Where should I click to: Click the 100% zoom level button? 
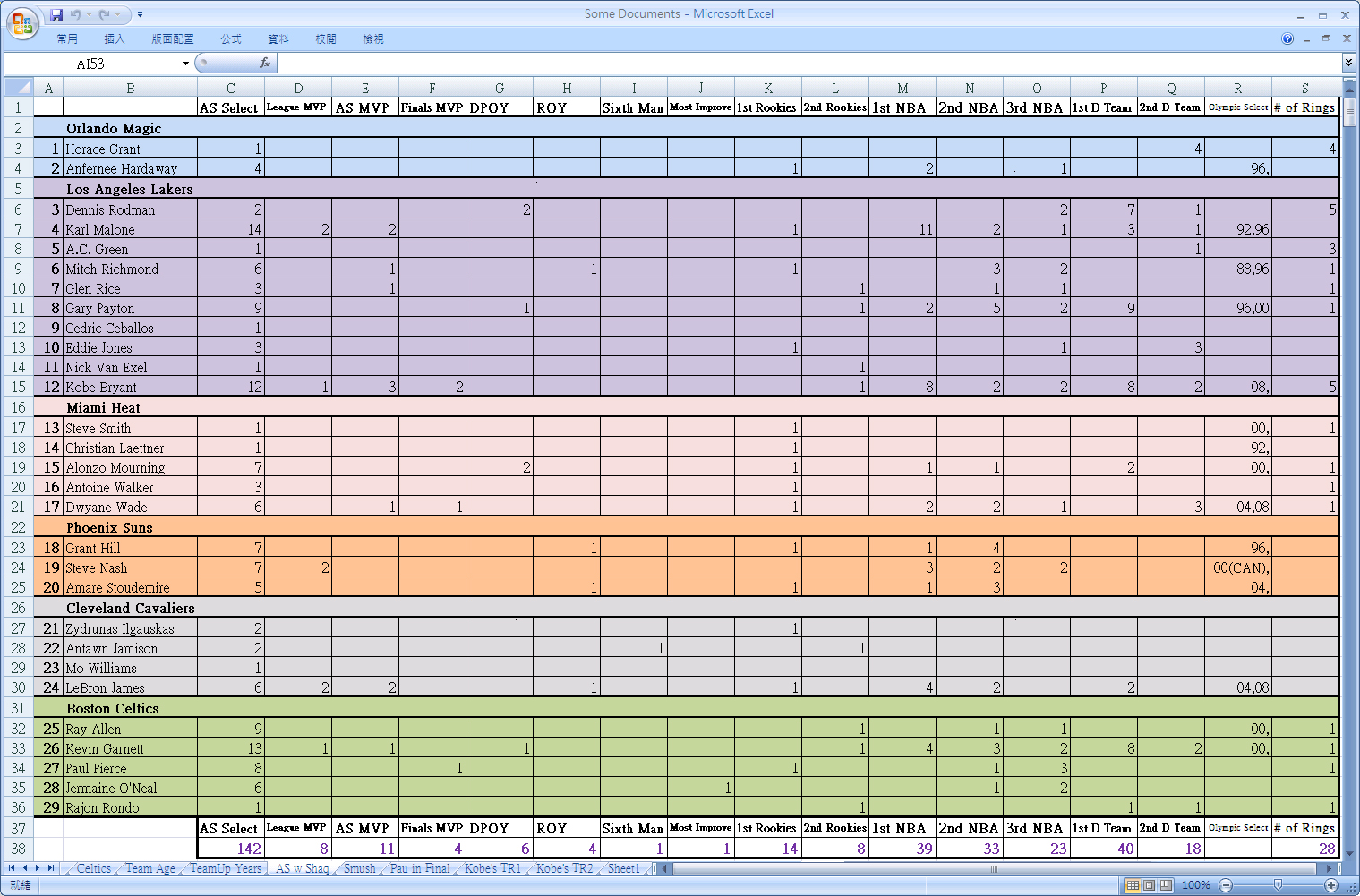(1195, 885)
